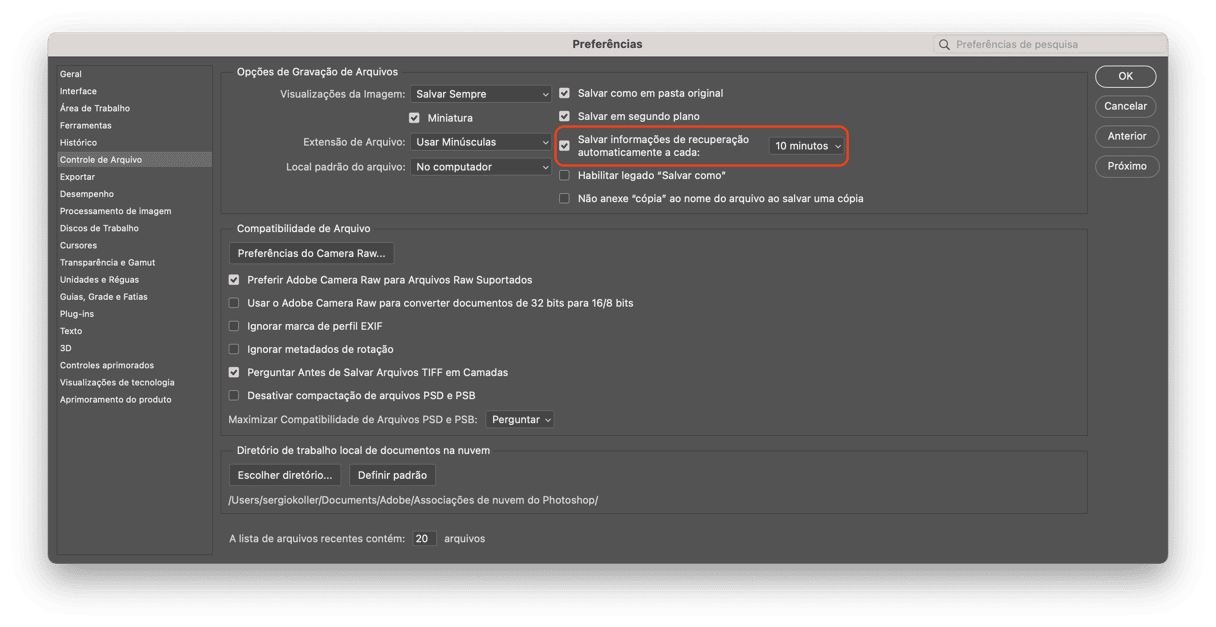This screenshot has width=1216, height=627.
Task: Enable Não anexe "cópia" checkbox
Action: (564, 198)
